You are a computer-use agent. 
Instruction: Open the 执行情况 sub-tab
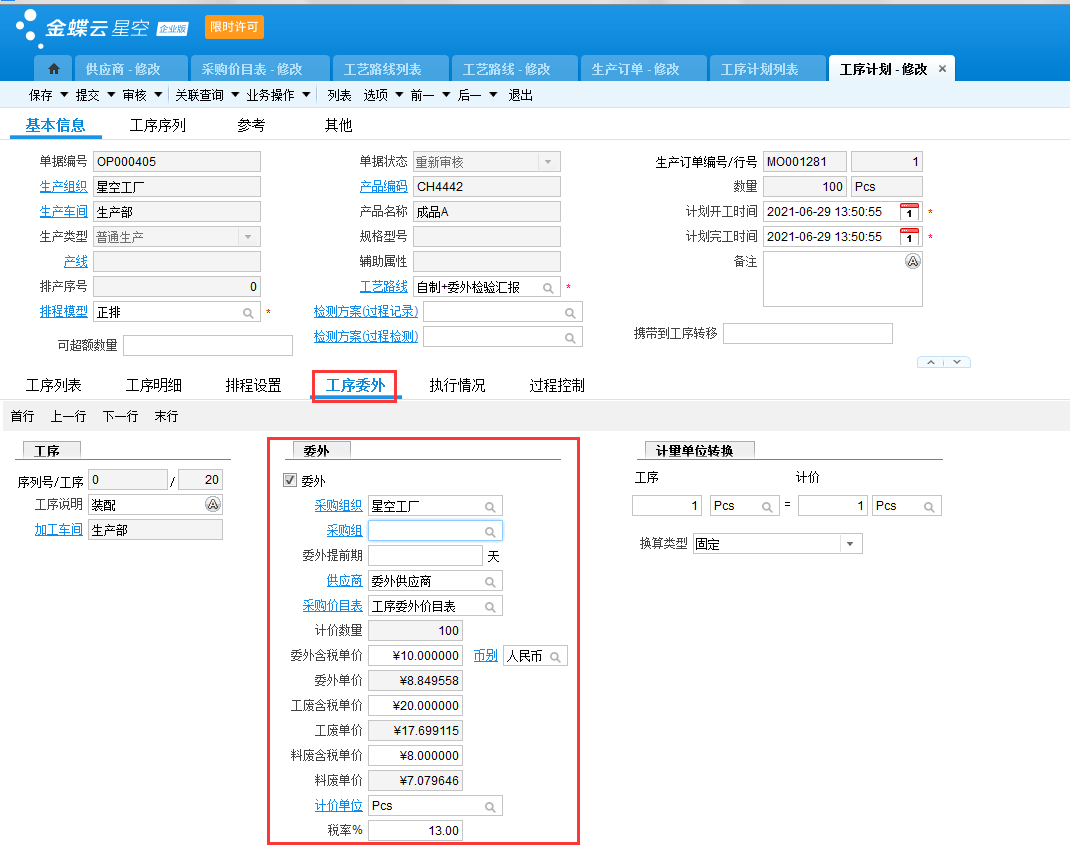click(457, 385)
